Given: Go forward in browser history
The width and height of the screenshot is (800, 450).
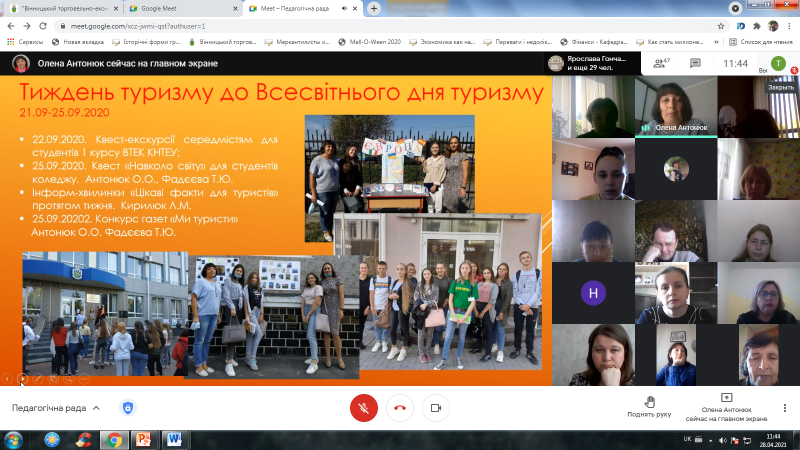Looking at the screenshot, I should coord(27,26).
